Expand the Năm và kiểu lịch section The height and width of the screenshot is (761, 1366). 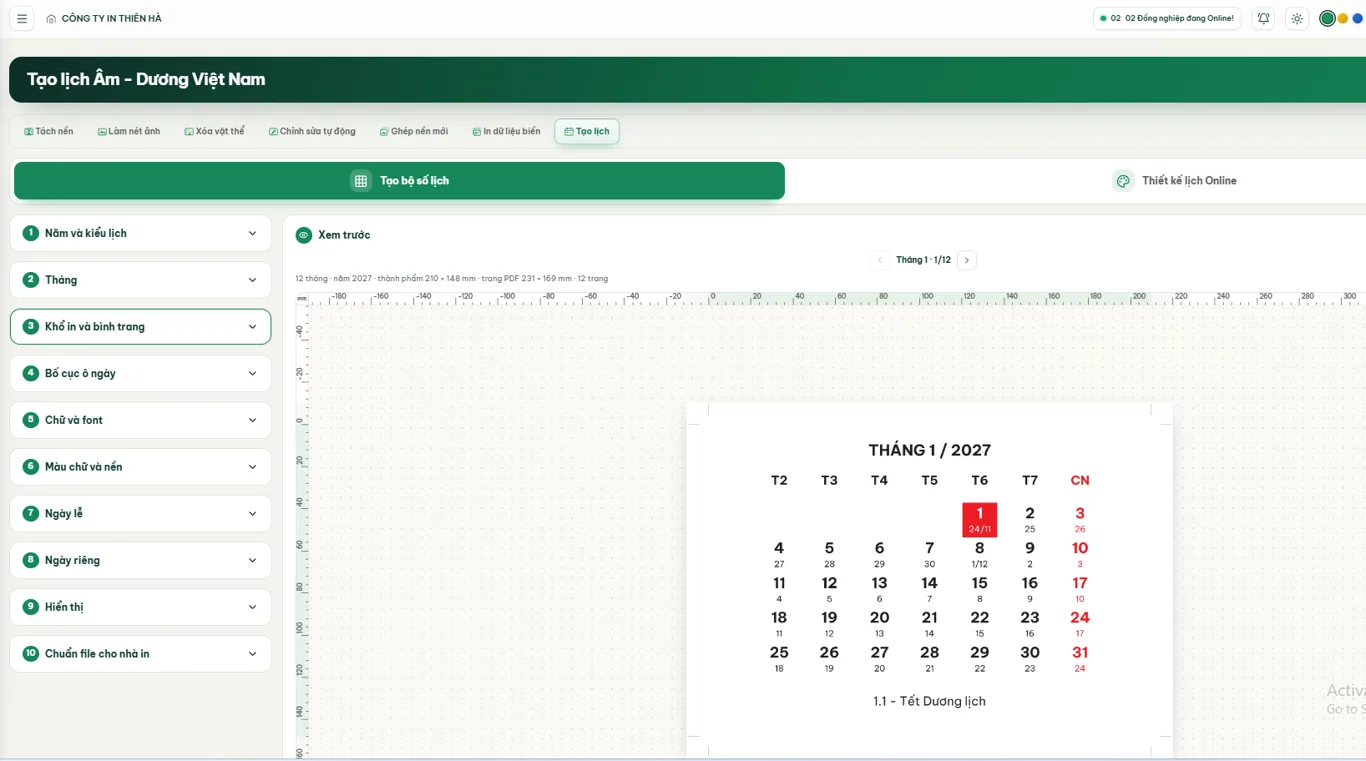pyautogui.click(x=141, y=233)
